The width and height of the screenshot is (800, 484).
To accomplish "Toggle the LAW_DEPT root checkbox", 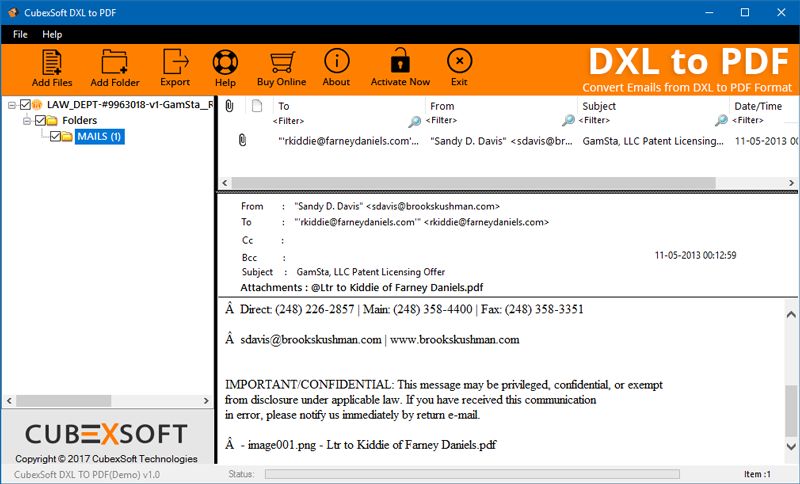I will pyautogui.click(x=25, y=105).
